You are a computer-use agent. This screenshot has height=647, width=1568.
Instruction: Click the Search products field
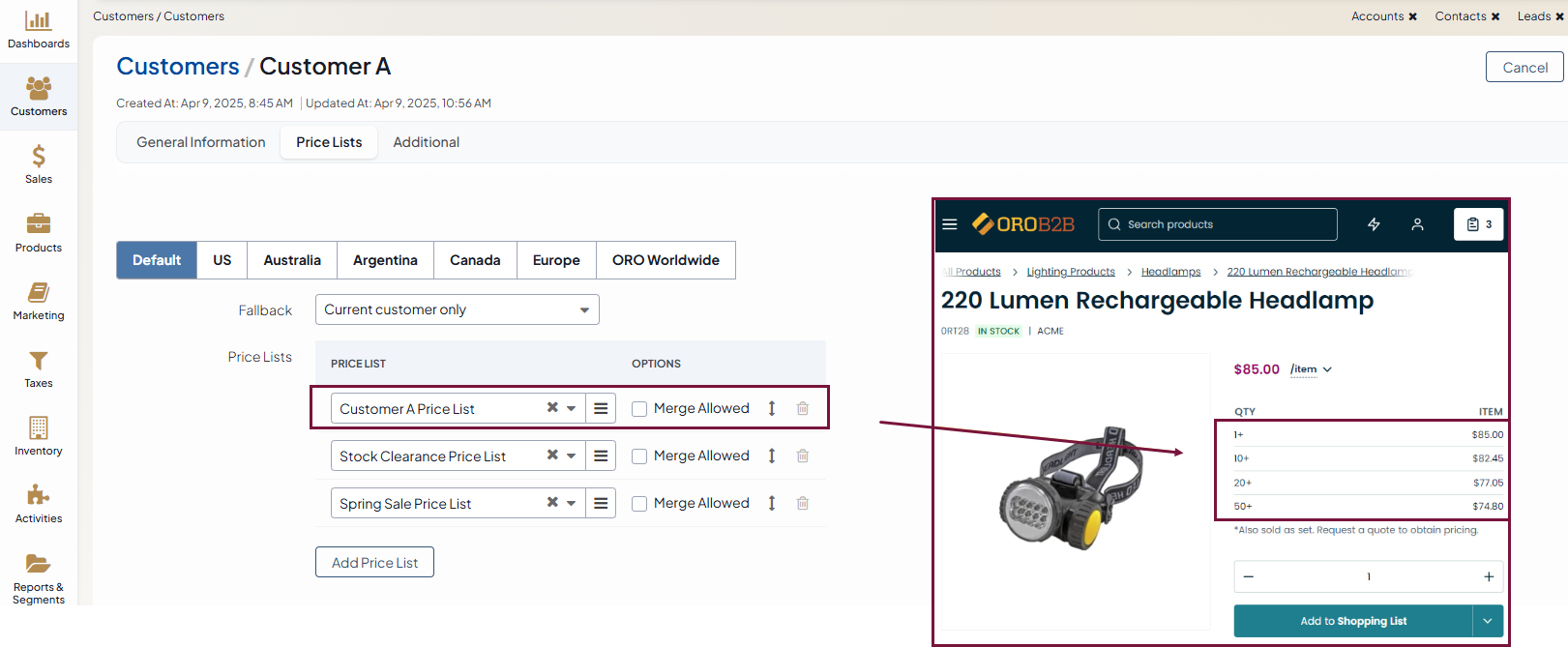point(1218,224)
